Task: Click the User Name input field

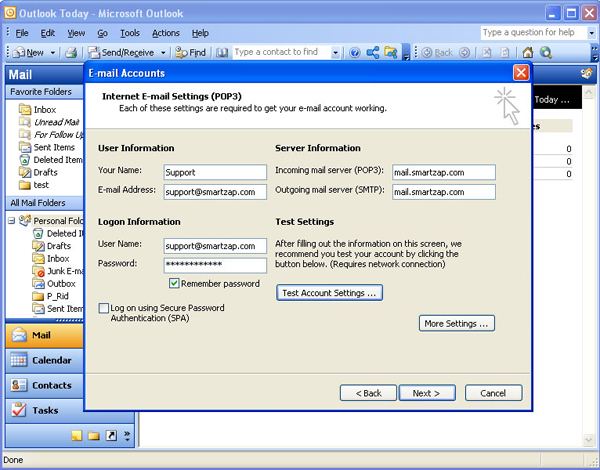Action: click(215, 246)
